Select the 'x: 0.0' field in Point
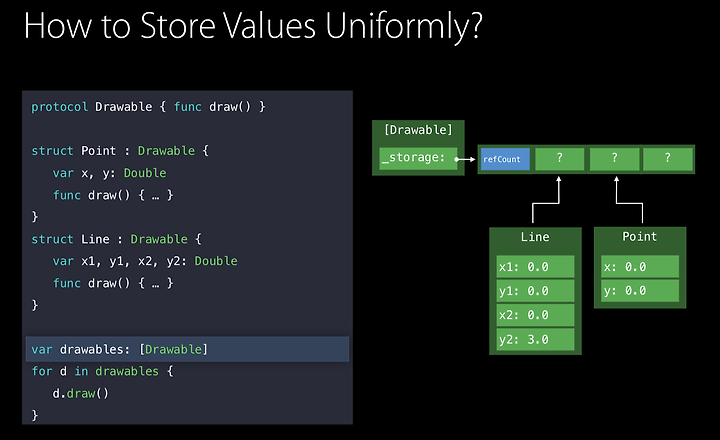This screenshot has width=720, height=440. (x=640, y=266)
